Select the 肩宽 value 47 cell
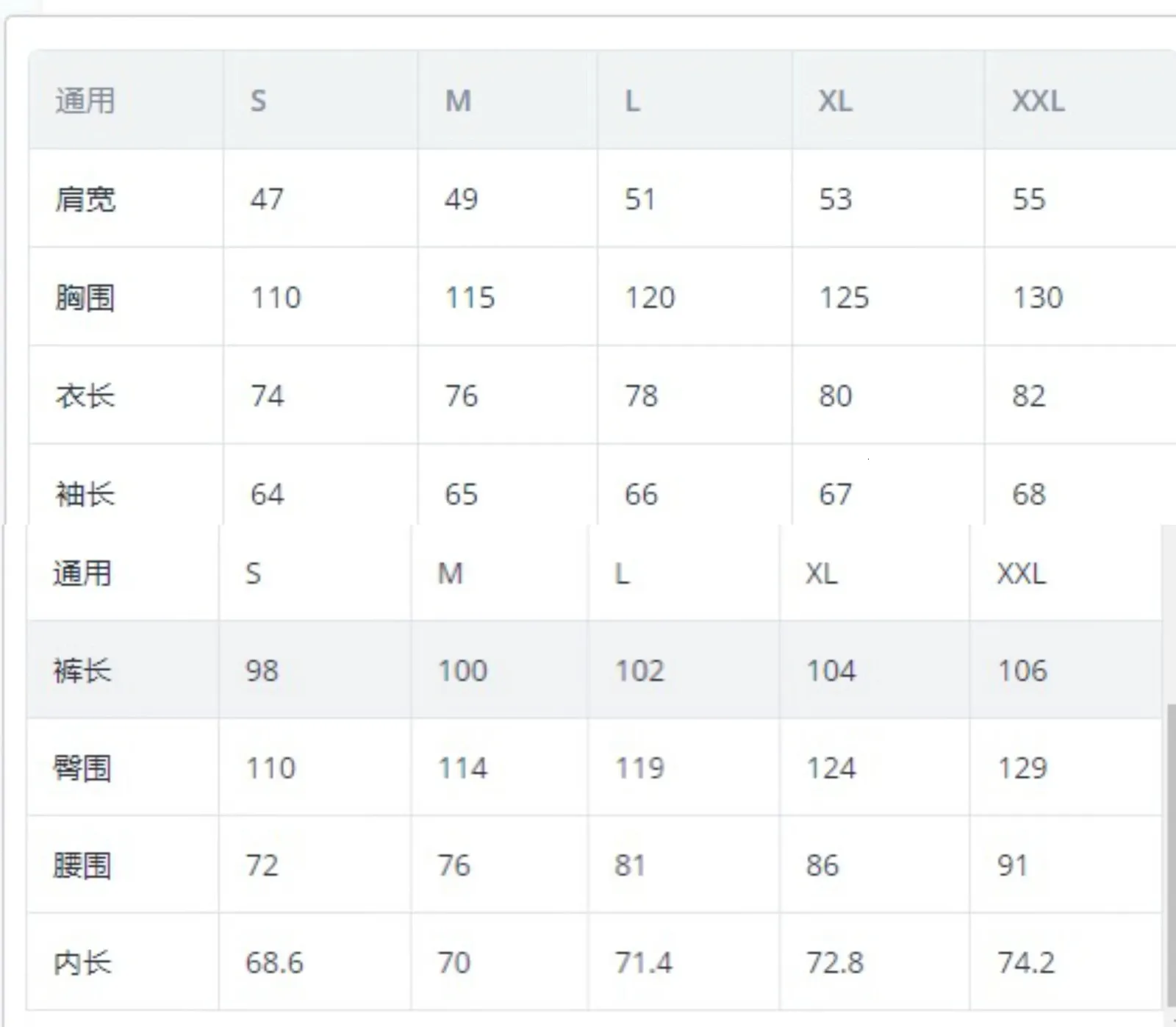The width and height of the screenshot is (1176, 1027). coord(267,199)
